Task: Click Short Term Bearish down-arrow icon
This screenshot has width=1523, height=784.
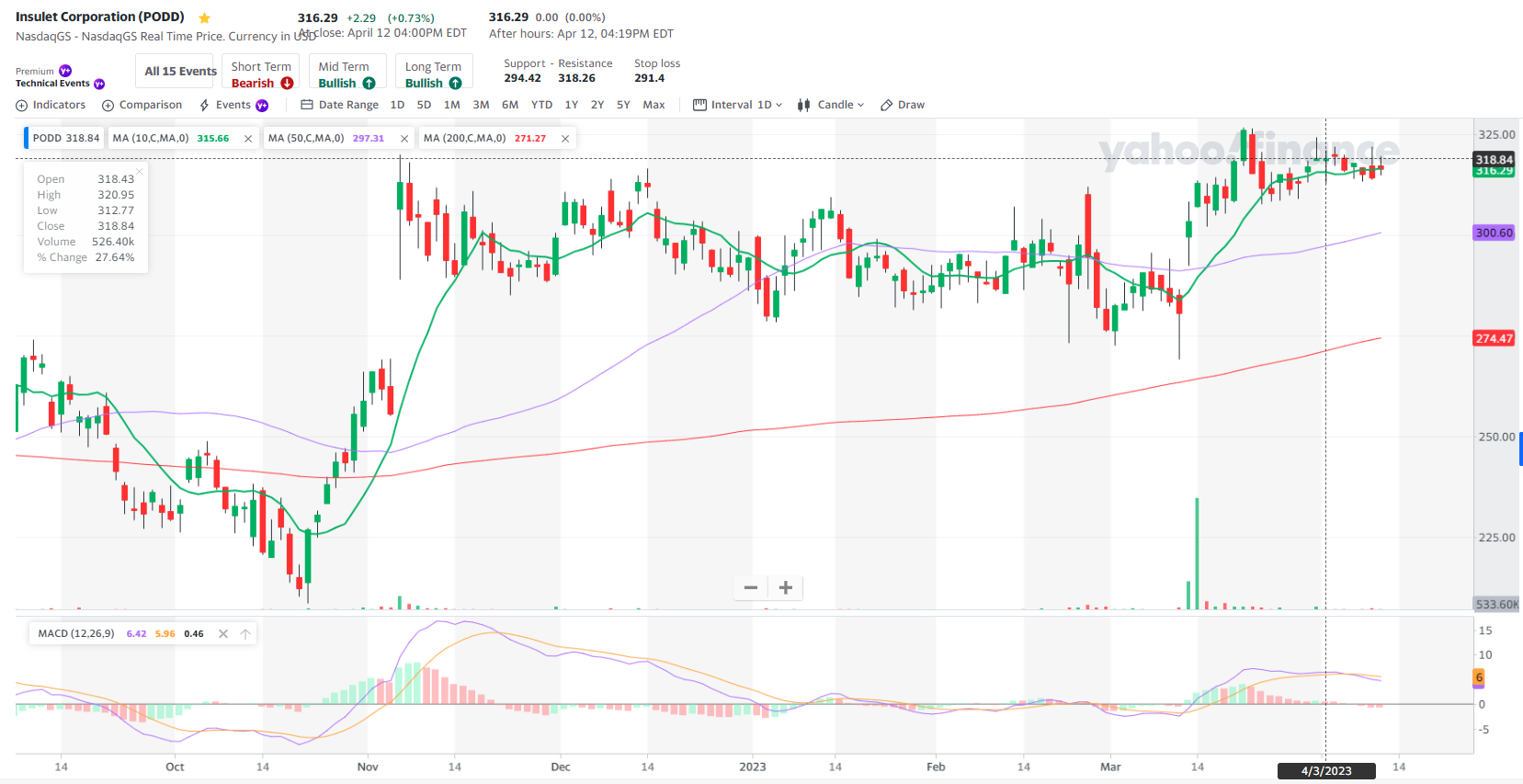Action: 287,83
